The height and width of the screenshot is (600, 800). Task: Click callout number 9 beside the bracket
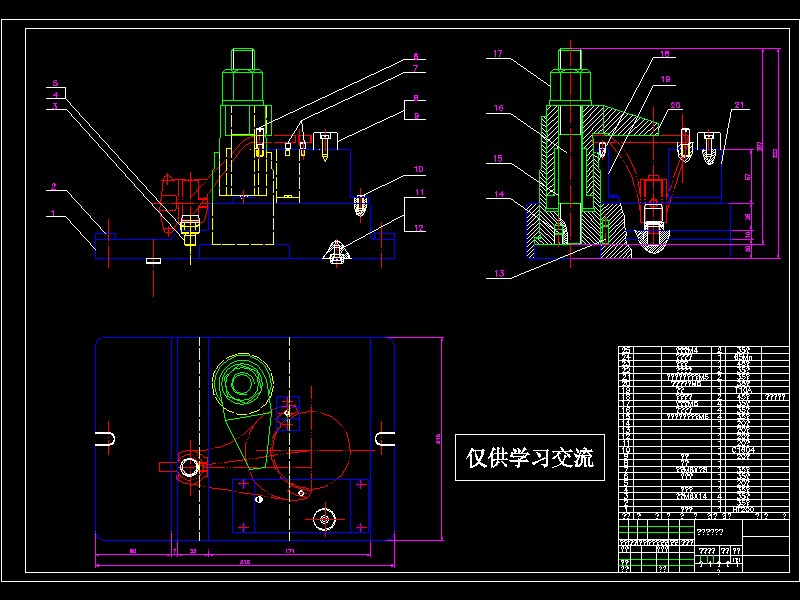tap(416, 116)
